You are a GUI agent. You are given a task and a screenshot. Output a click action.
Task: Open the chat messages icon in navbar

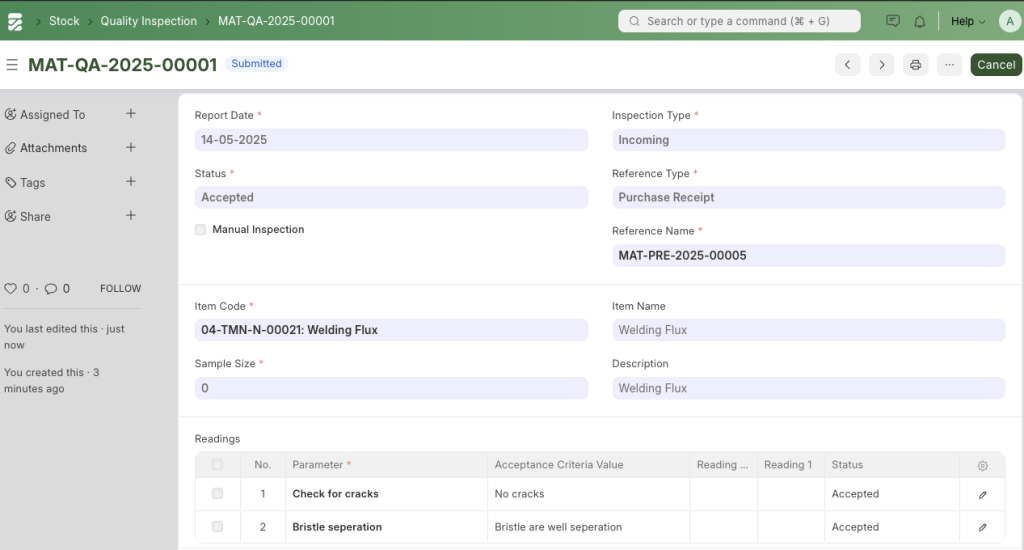click(893, 21)
